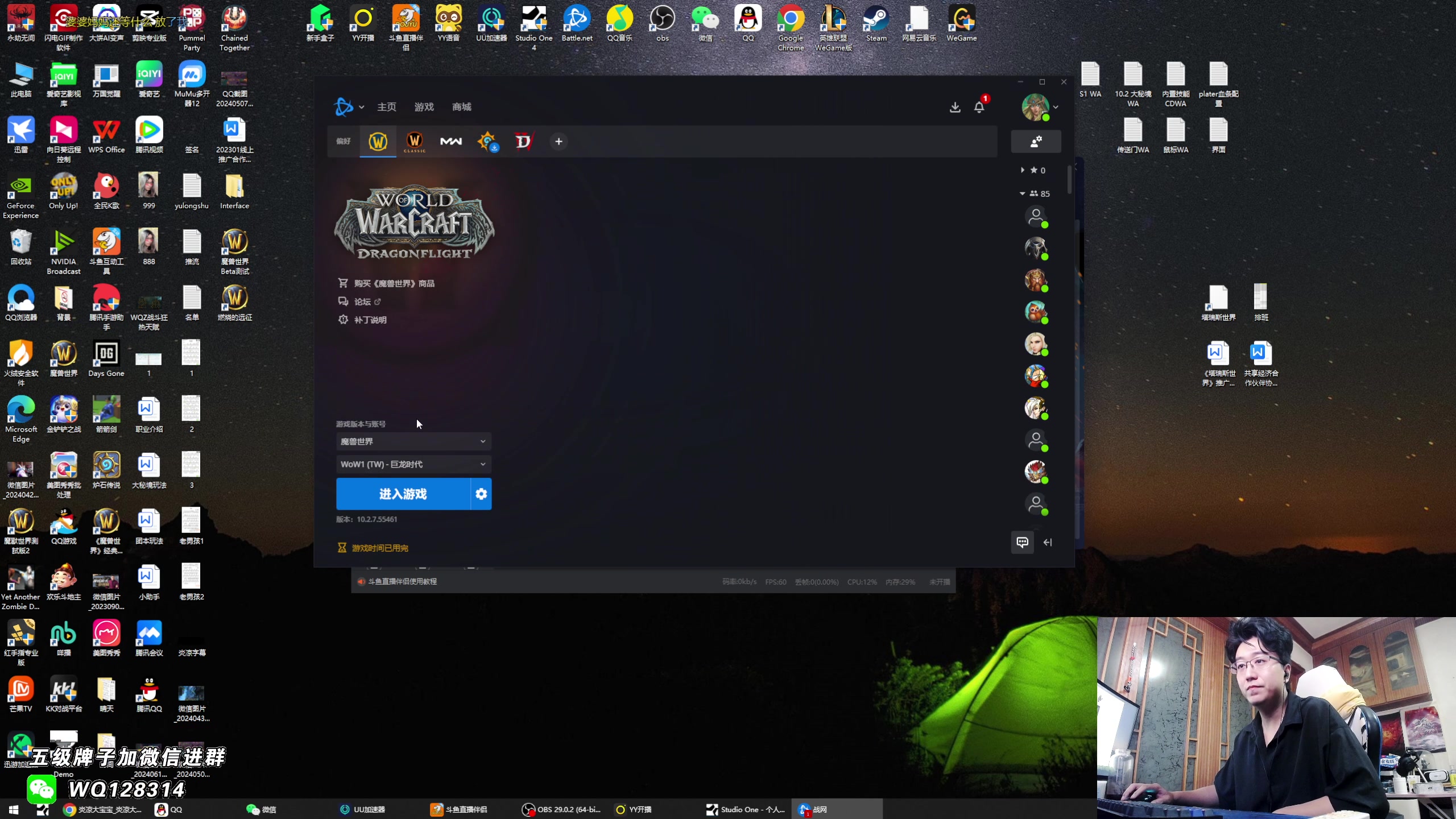Open the downloads icon in header
1456x819 pixels.
tap(955, 107)
